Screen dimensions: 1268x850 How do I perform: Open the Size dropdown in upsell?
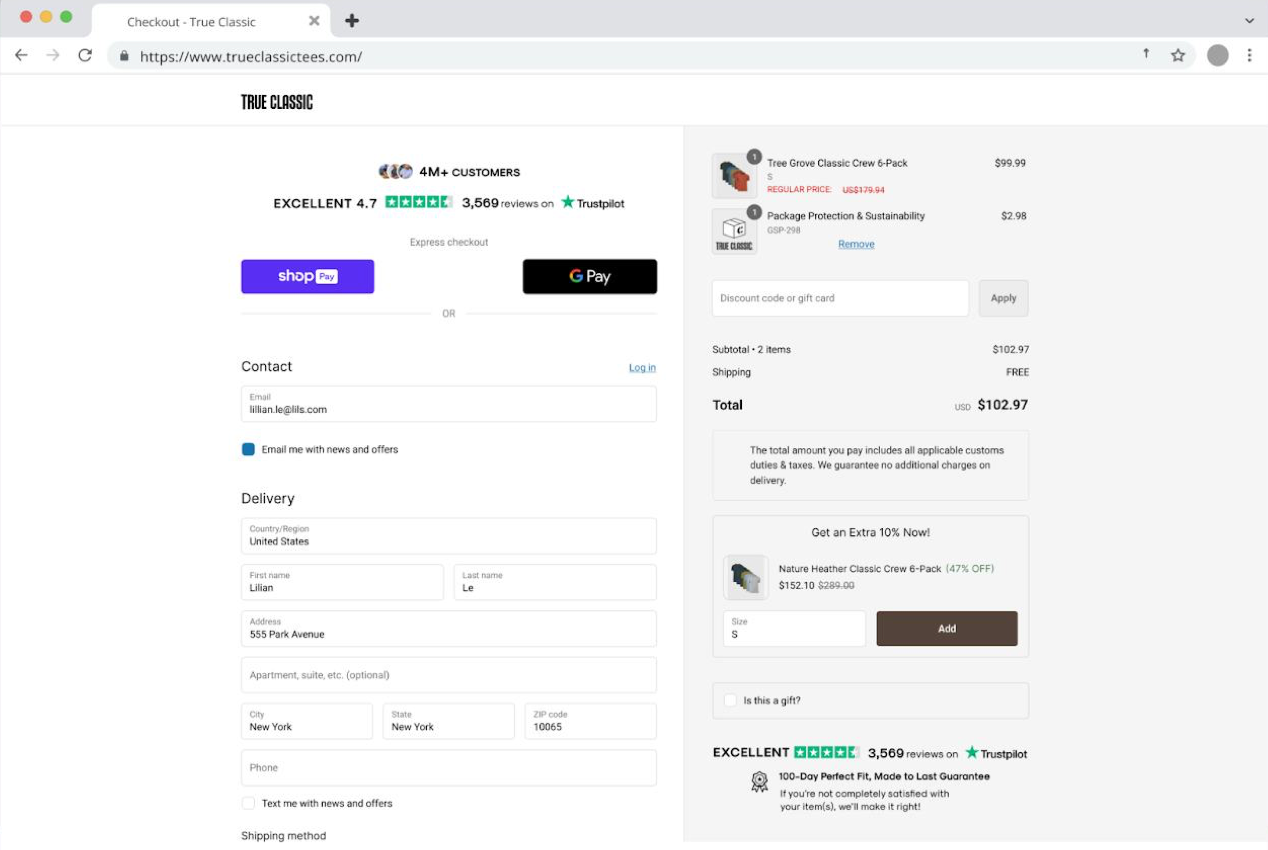pos(794,629)
